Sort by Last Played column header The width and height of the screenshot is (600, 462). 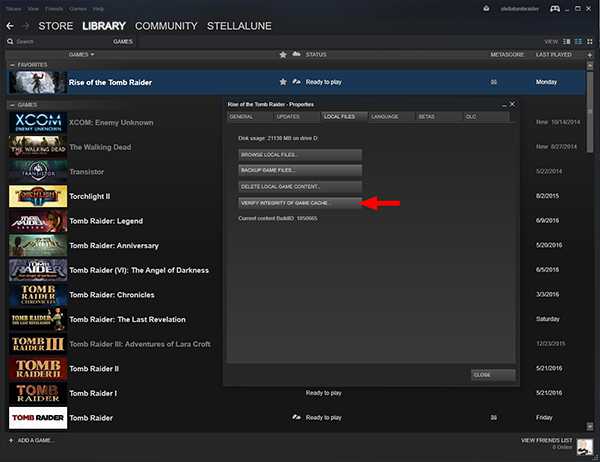coord(554,55)
